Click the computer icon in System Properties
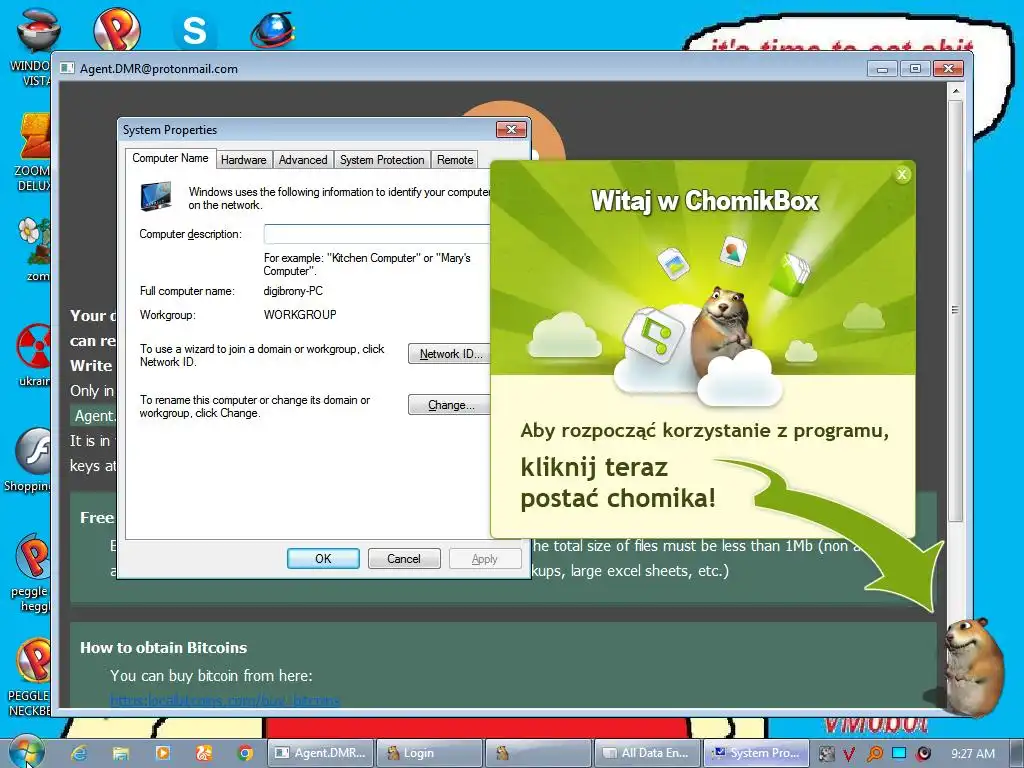The width and height of the screenshot is (1024, 768). pos(156,196)
